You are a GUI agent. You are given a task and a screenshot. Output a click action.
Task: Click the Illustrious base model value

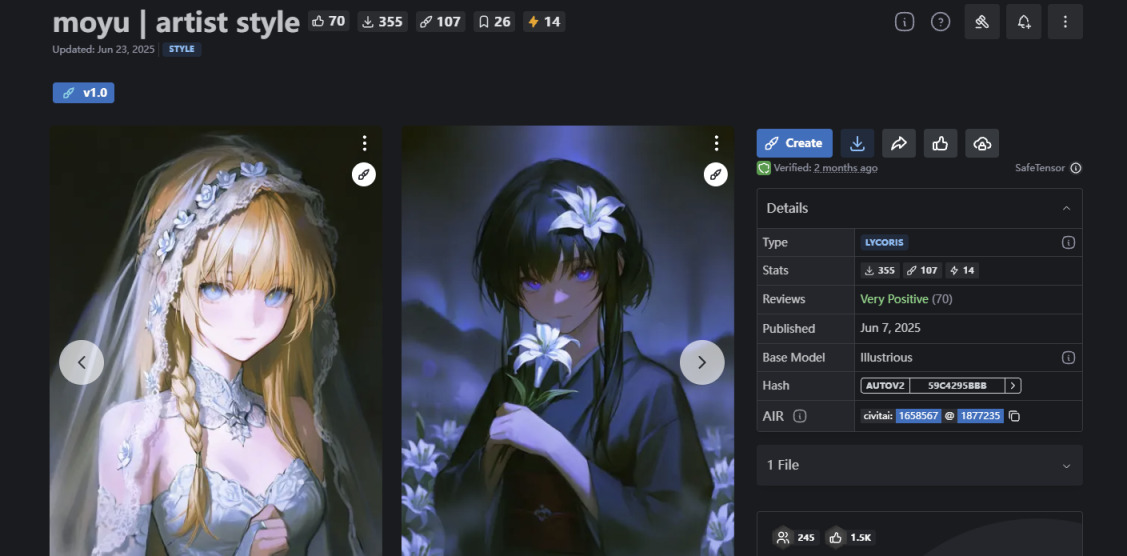[x=886, y=357]
